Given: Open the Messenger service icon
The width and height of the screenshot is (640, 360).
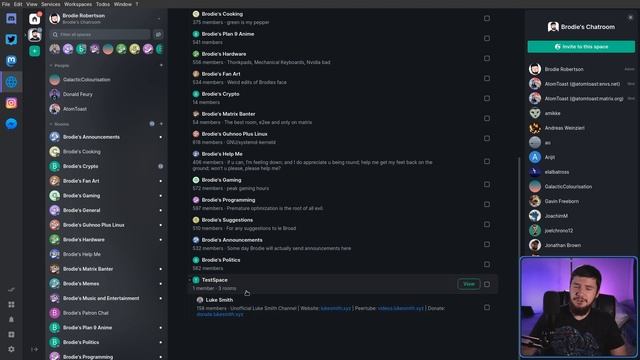Looking at the screenshot, I should pyautogui.click(x=11, y=124).
